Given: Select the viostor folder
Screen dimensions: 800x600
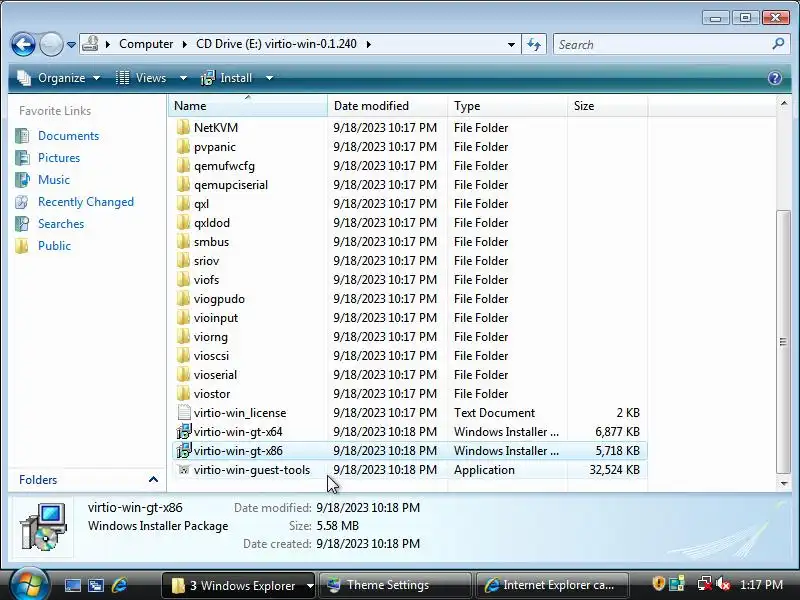Looking at the screenshot, I should [212, 393].
